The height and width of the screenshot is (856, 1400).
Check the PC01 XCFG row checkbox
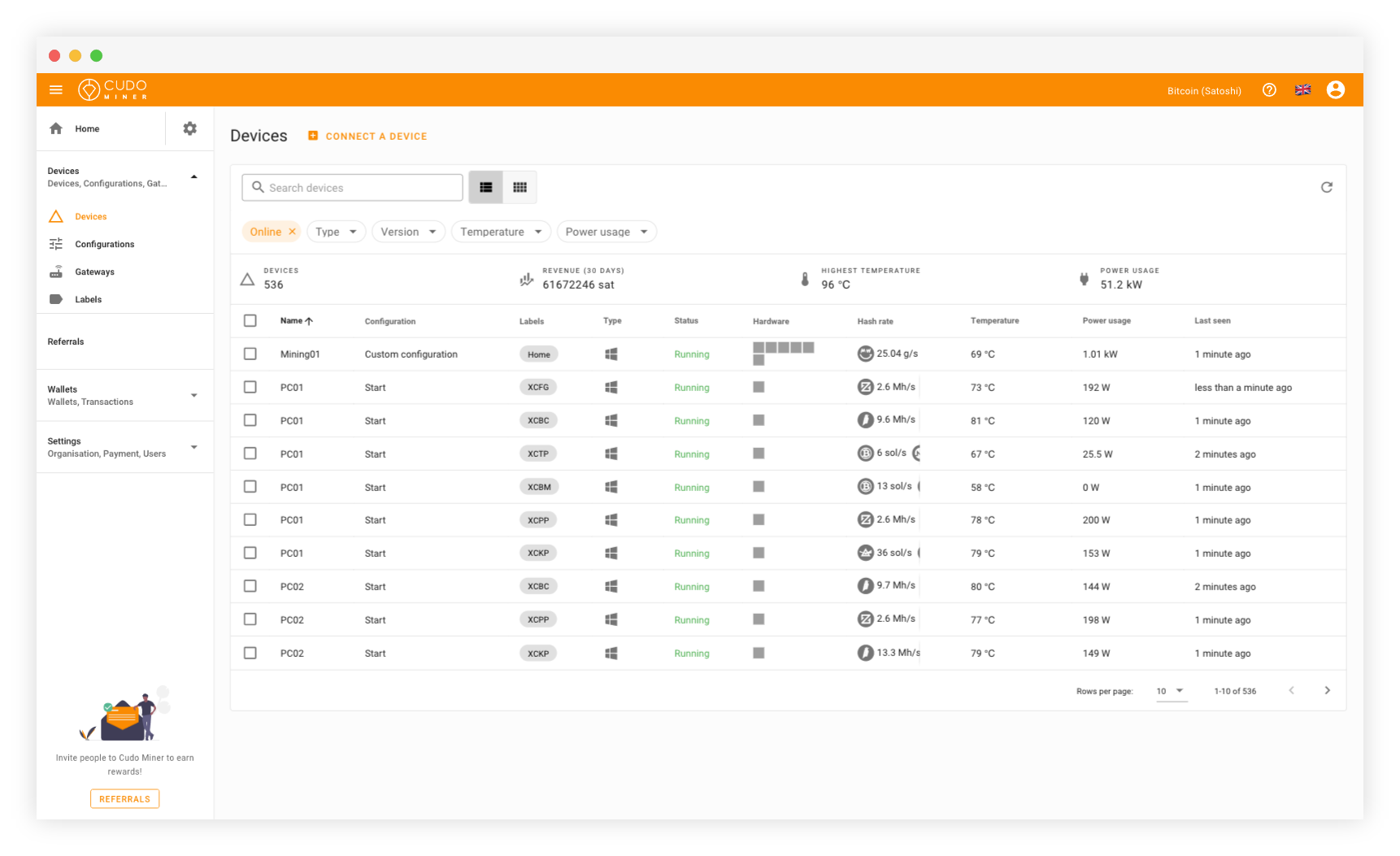pyautogui.click(x=250, y=388)
